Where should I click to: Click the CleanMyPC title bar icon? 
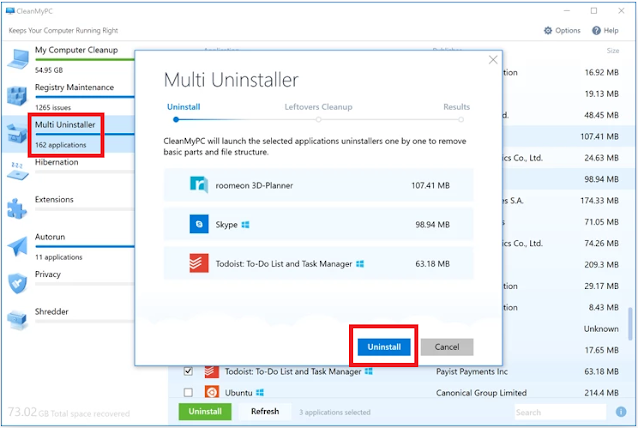coord(10,11)
